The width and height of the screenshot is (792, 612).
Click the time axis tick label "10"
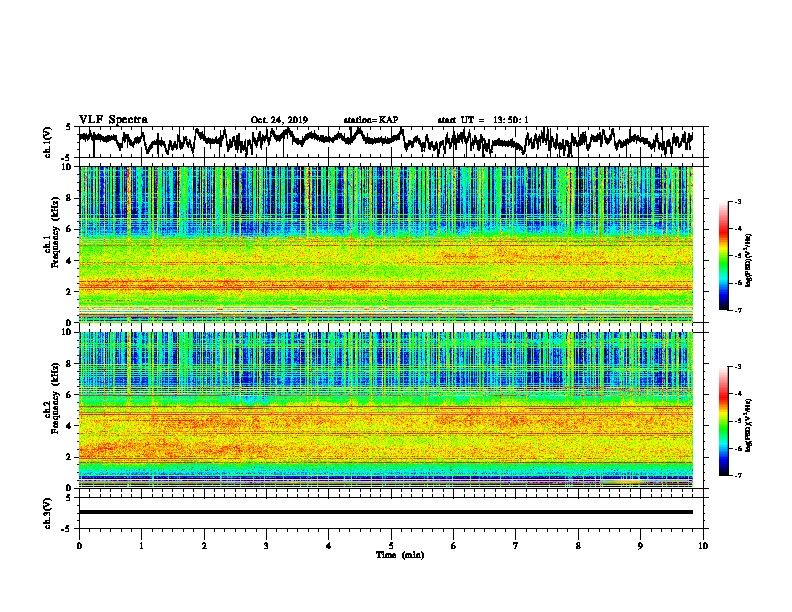tap(703, 546)
